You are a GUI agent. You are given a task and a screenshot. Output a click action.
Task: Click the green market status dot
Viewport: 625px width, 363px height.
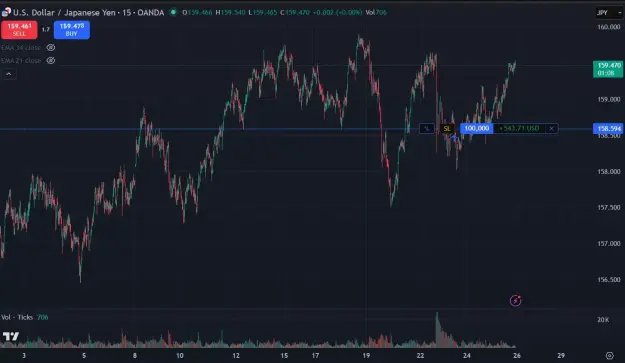pyautogui.click(x=173, y=12)
